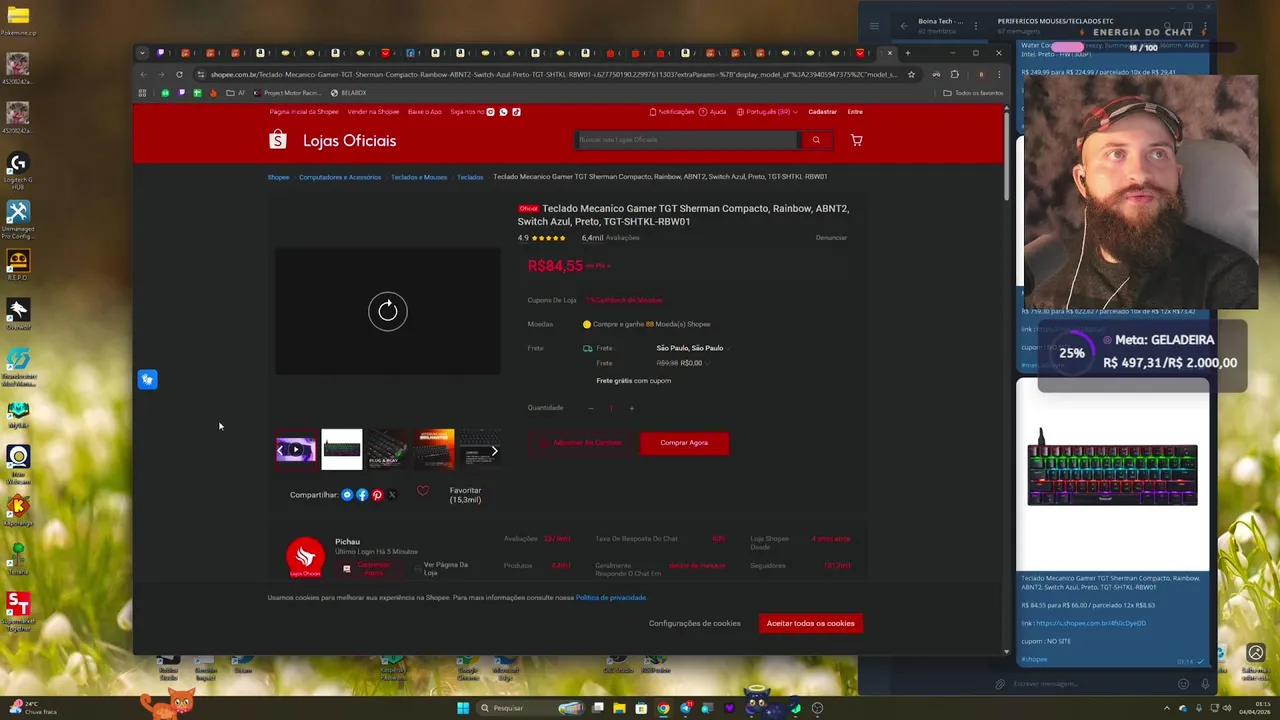Image resolution: width=1280 pixels, height=720 pixels.
Task: Open the keyboard image in Telegram chat
Action: click(x=1113, y=474)
